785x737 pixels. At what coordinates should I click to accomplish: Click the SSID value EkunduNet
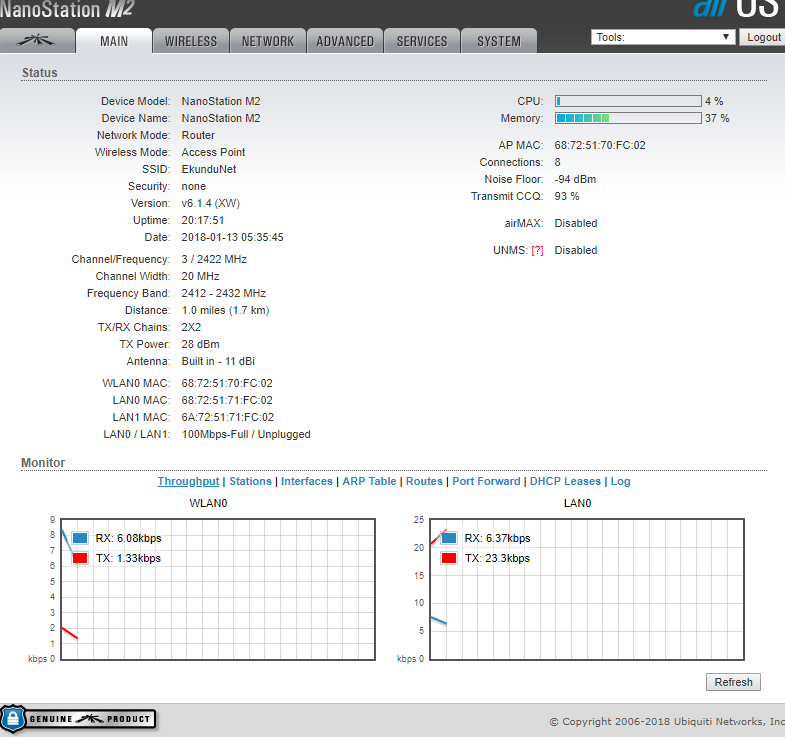click(209, 169)
